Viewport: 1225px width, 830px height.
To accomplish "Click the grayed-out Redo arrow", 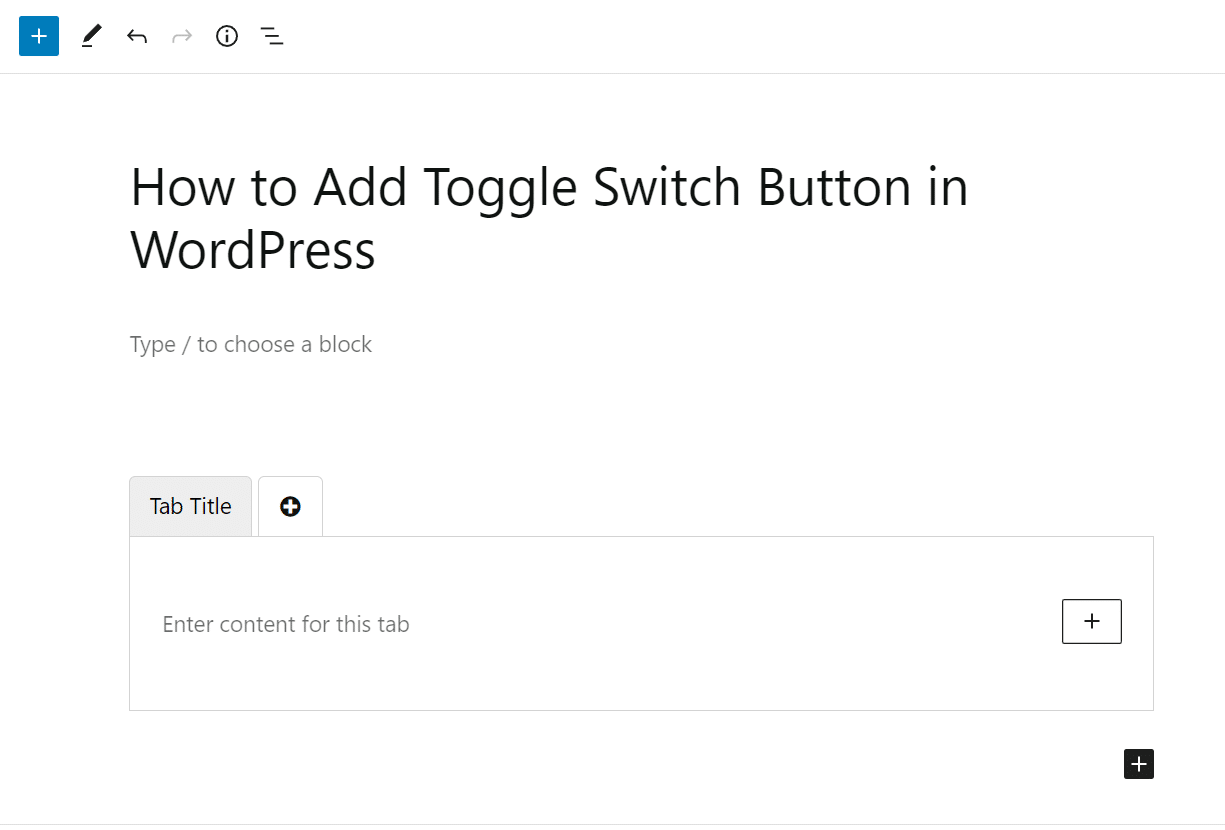I will tap(182, 36).
